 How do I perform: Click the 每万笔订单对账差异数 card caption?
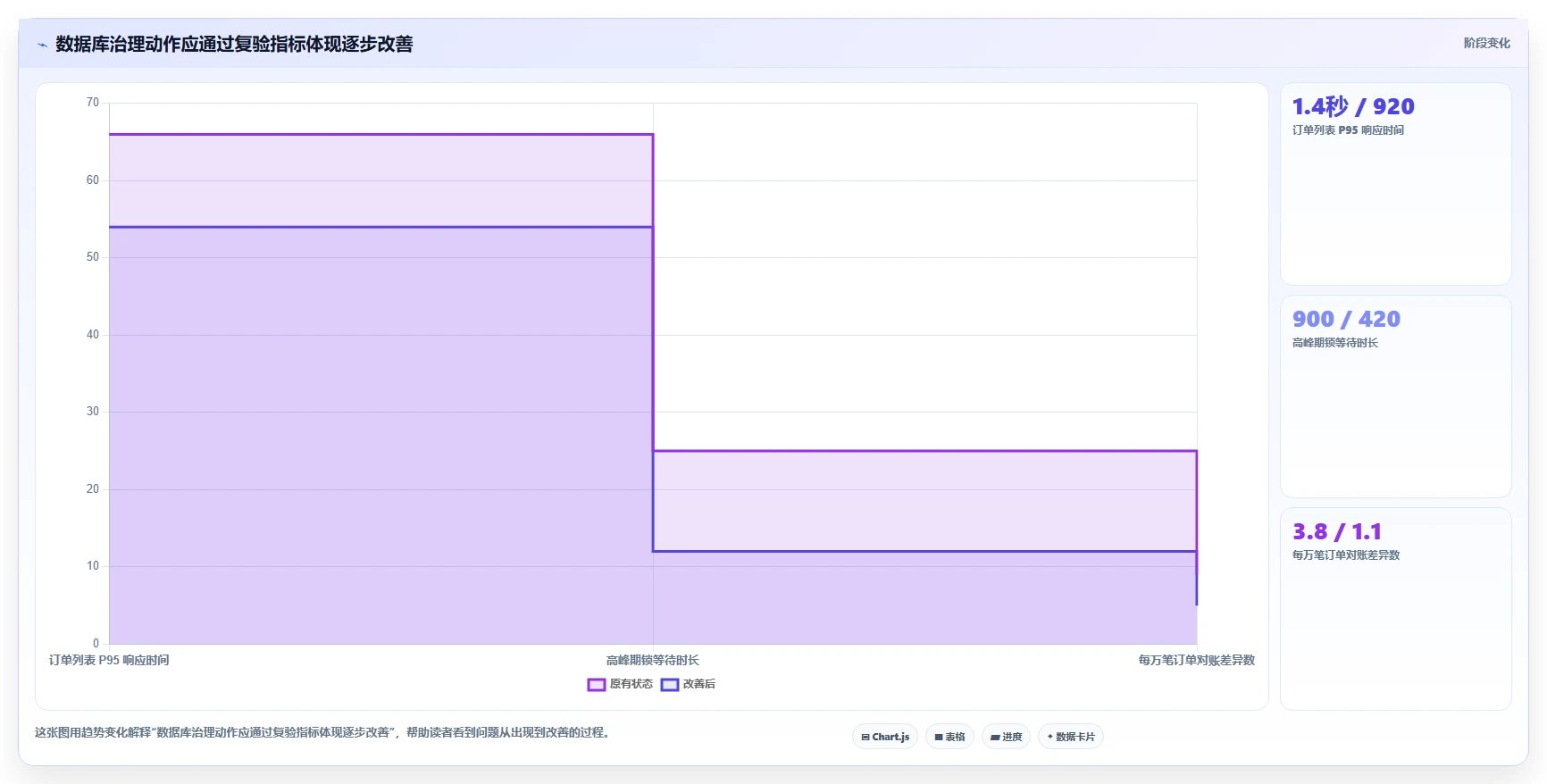pyautogui.click(x=1346, y=555)
